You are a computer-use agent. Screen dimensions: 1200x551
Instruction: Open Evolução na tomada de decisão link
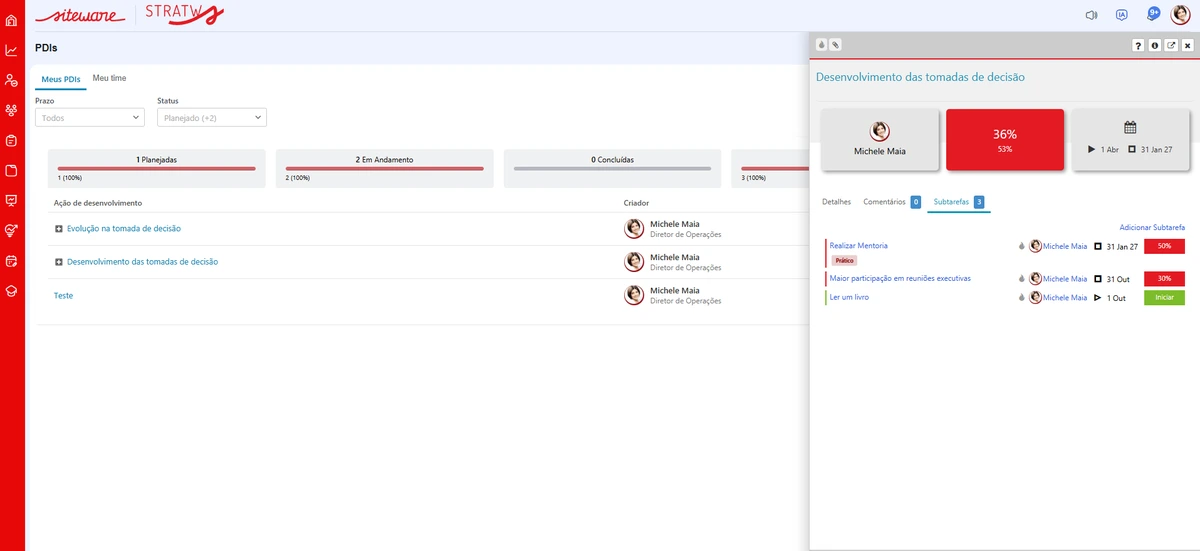tap(124, 229)
